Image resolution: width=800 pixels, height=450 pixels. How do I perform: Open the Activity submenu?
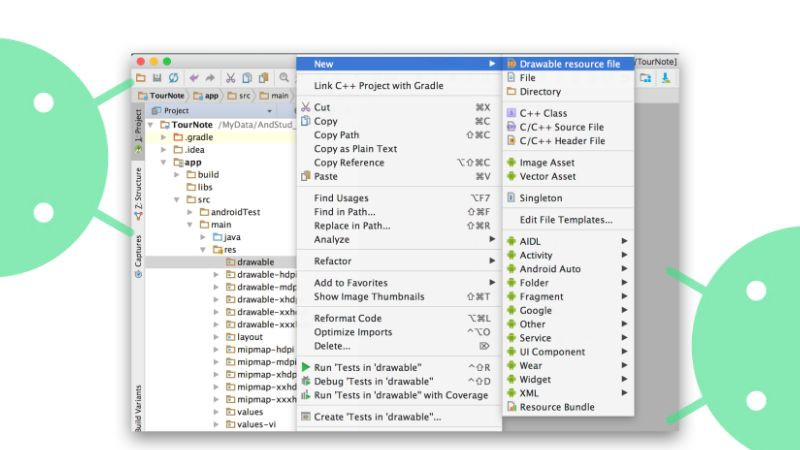pyautogui.click(x=568, y=255)
